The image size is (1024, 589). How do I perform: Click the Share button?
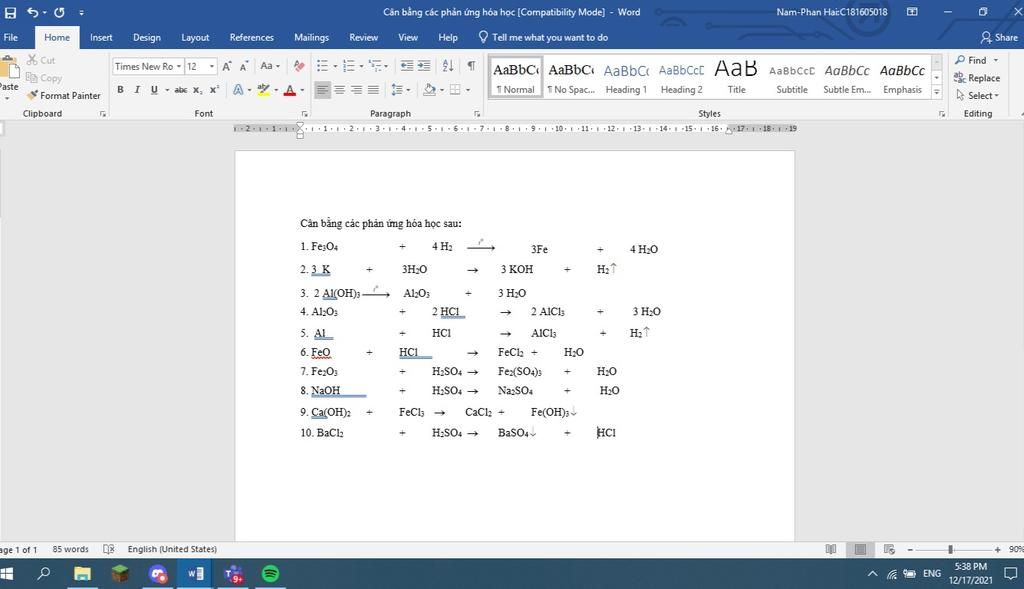pyautogui.click(x=999, y=37)
